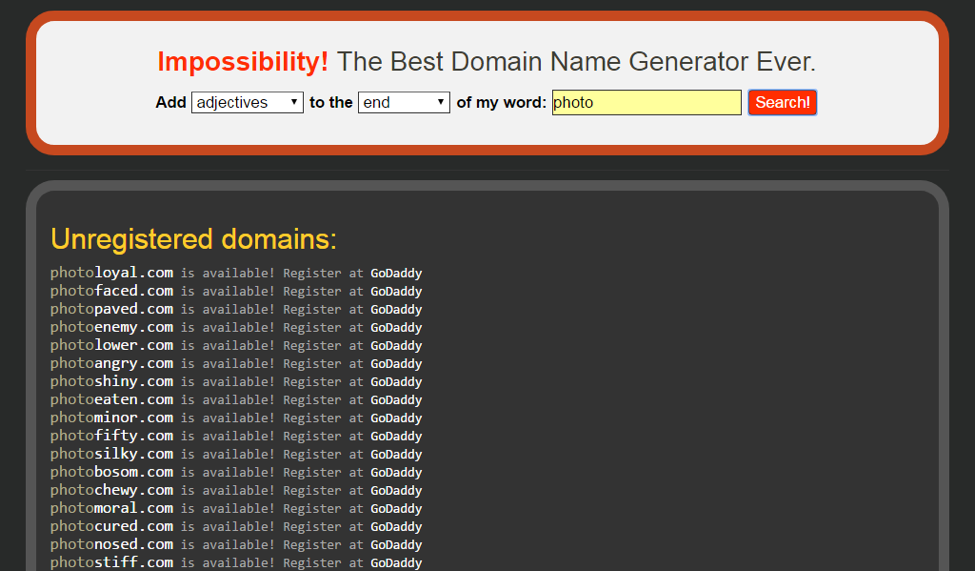The width and height of the screenshot is (975, 571).
Task: Open GoDaddy link for photominor.com
Action: [396, 418]
